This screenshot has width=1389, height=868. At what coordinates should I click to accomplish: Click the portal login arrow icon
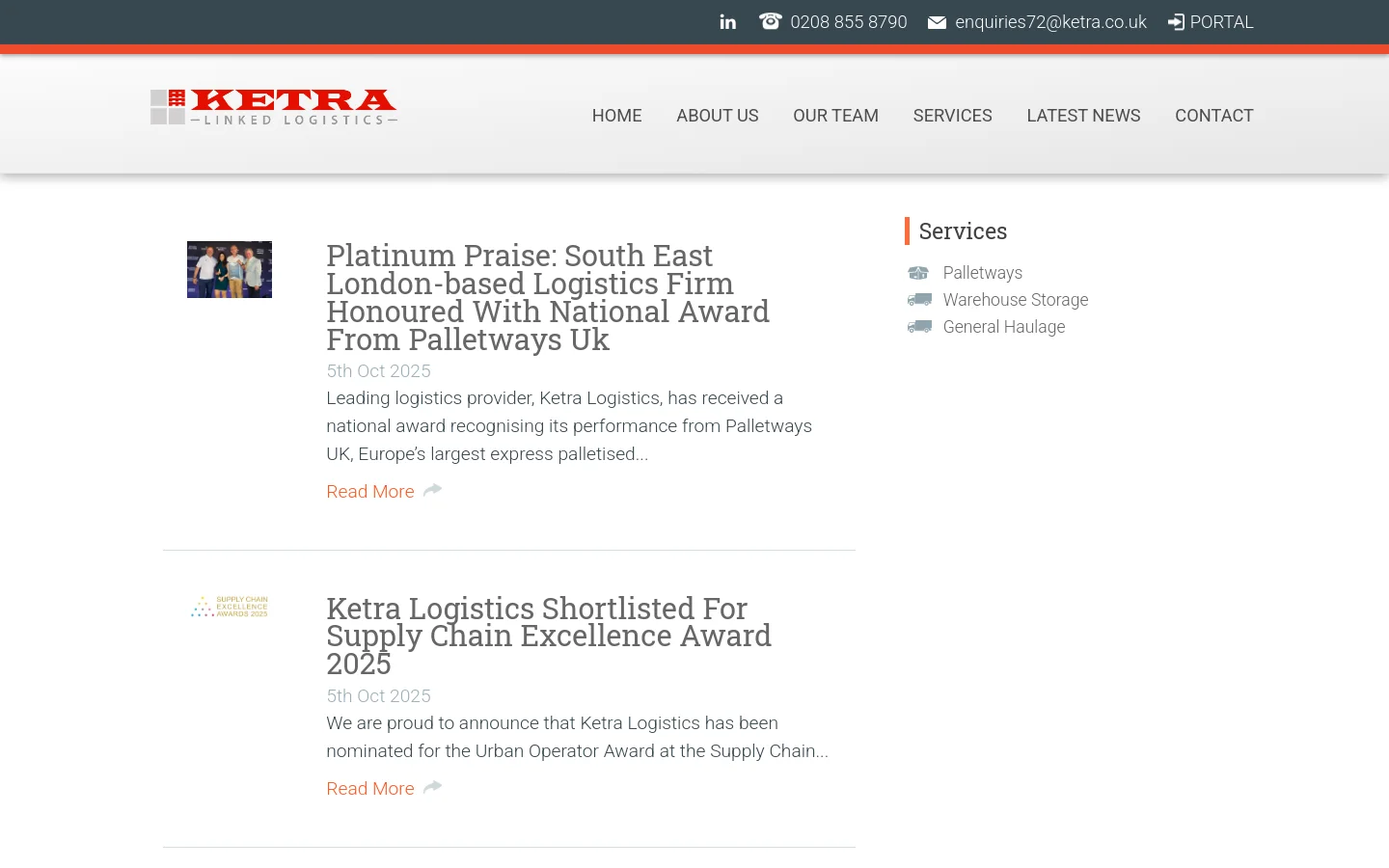pos(1176,22)
